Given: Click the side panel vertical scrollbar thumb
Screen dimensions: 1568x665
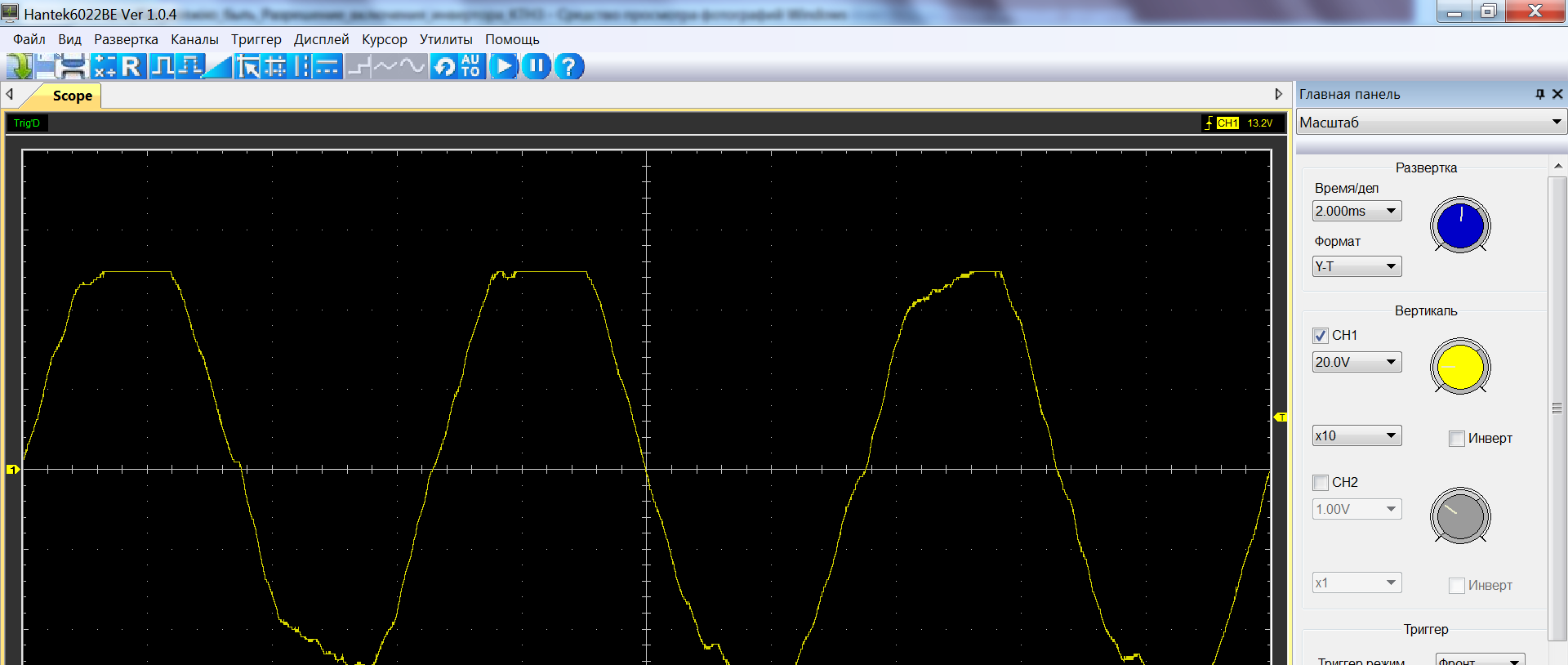Looking at the screenshot, I should [1557, 408].
